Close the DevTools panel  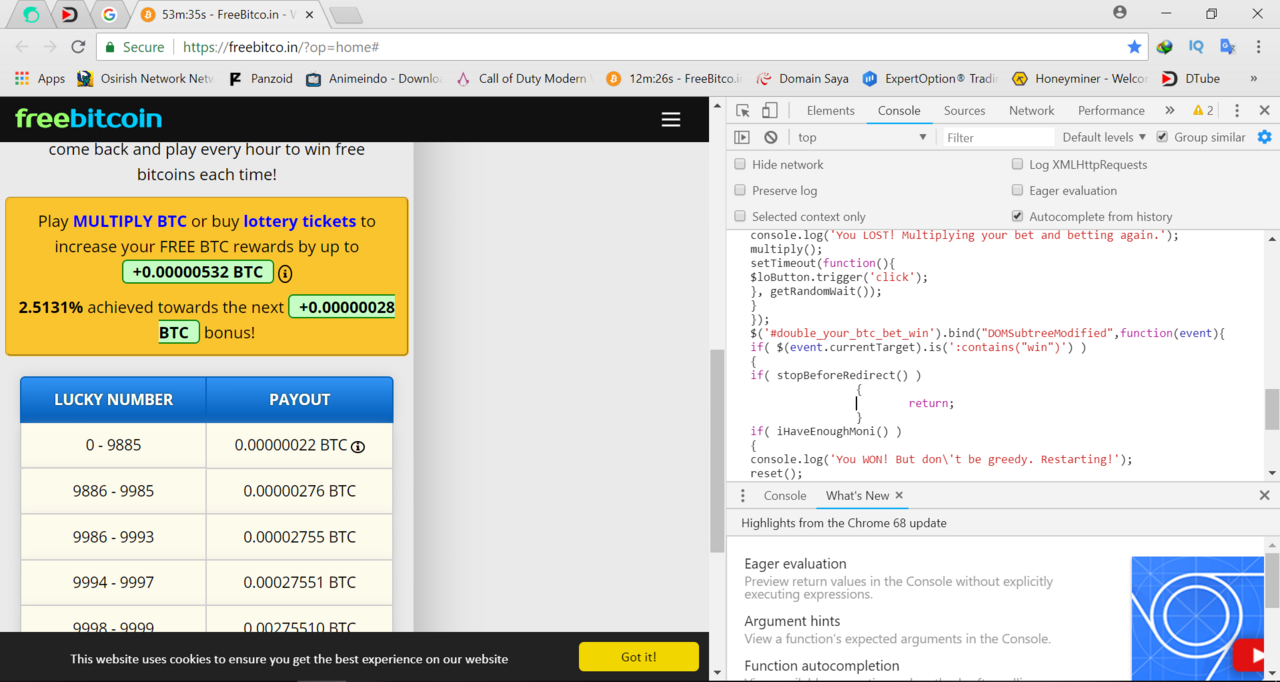pyautogui.click(x=1264, y=111)
